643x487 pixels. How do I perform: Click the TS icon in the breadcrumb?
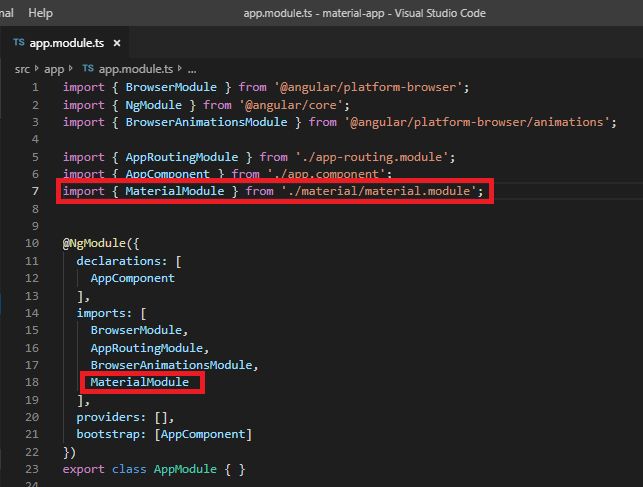pyautogui.click(x=88, y=68)
